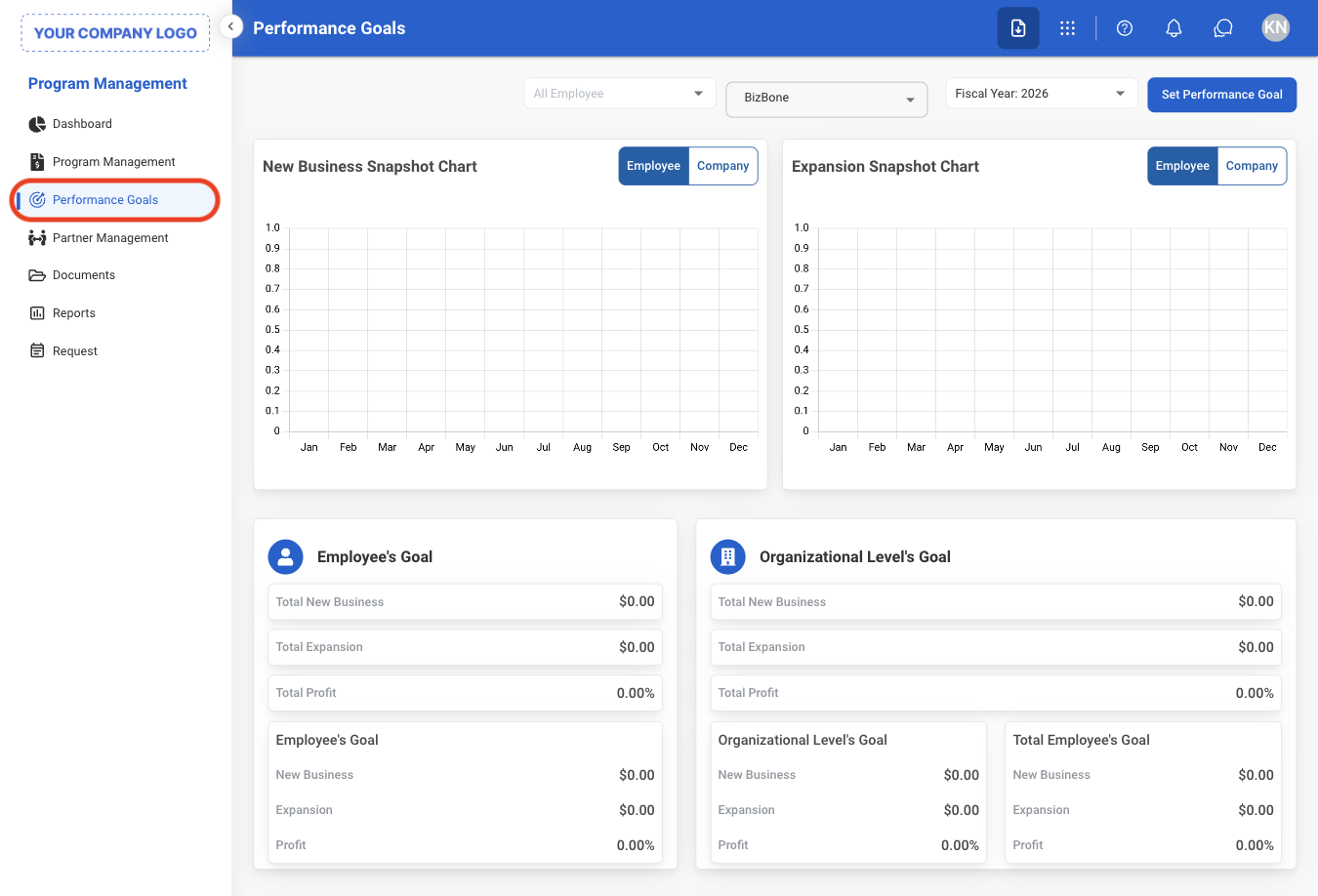Click Total New Business row under Employee's Goal

click(466, 602)
